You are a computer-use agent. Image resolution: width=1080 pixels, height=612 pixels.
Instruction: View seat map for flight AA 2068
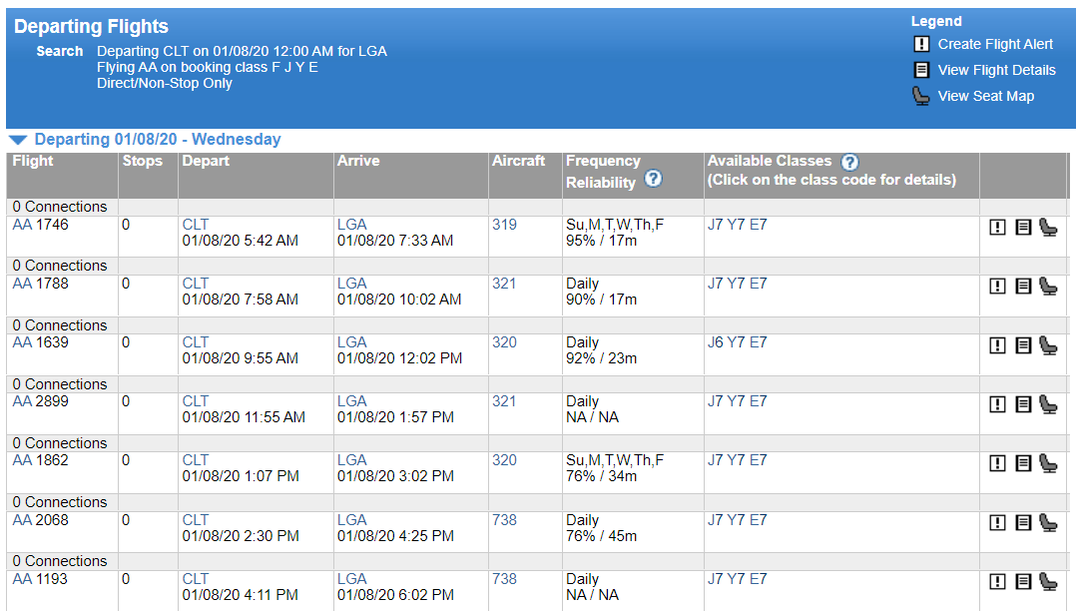point(1048,522)
